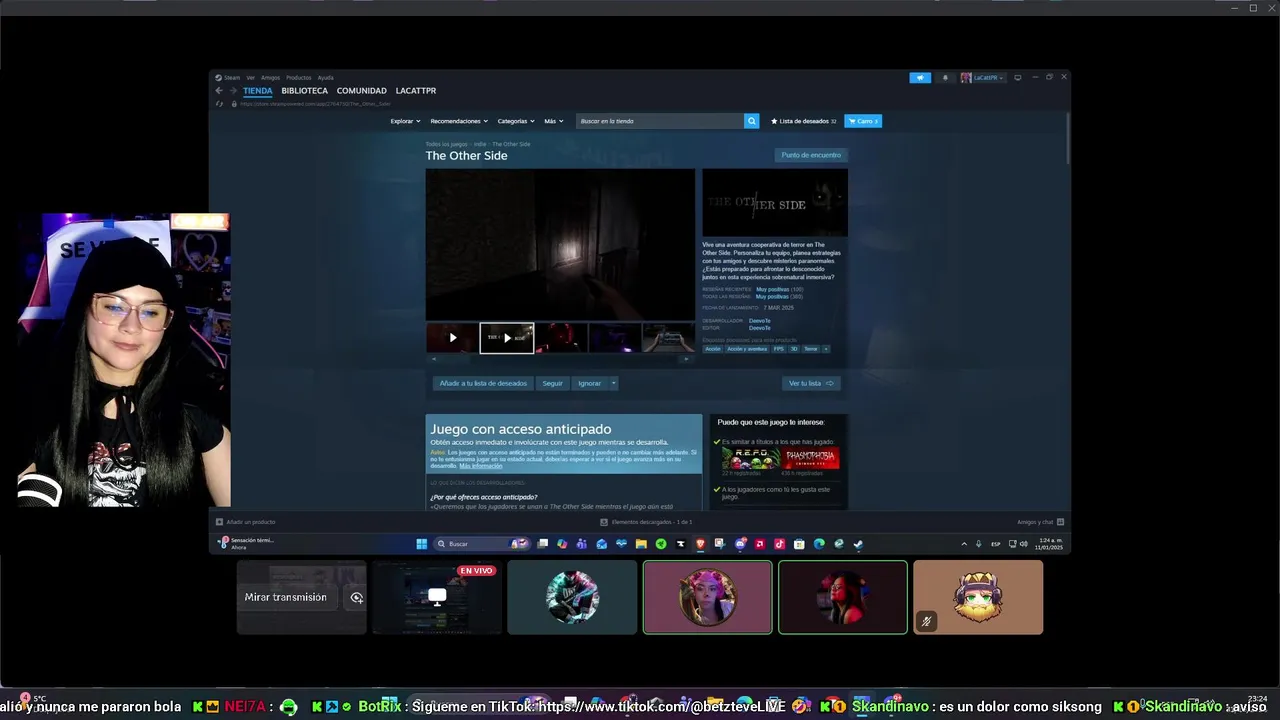1280x720 pixels.
Task: Click the main trailer video area
Action: click(x=560, y=244)
